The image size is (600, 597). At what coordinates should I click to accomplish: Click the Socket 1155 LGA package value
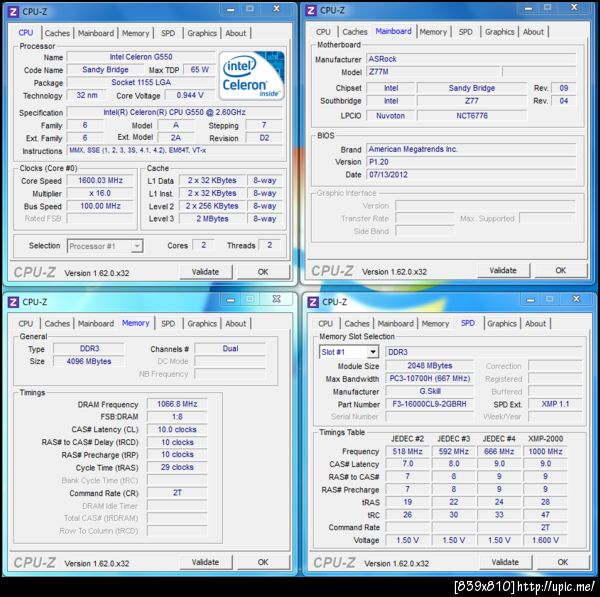pos(141,83)
